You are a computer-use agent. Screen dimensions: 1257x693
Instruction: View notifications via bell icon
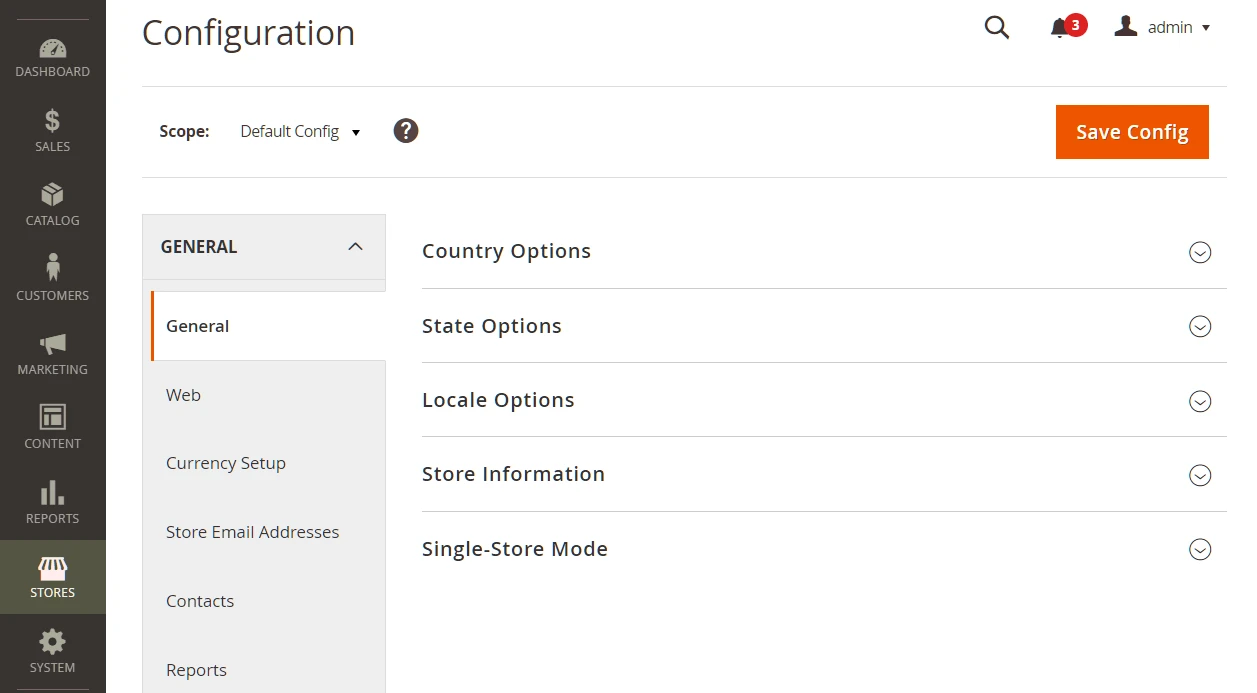tap(1060, 28)
